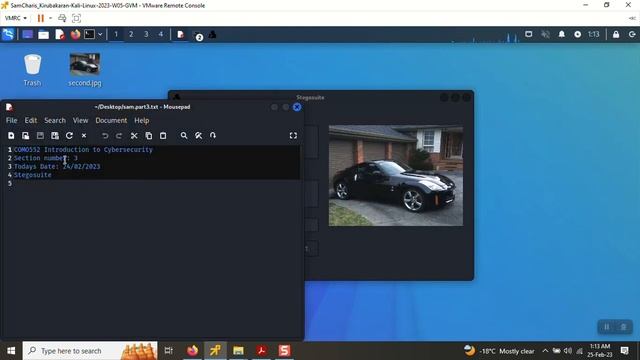Send Ctrl+Alt+Del to the virtual machine
Screen dimensions: 640x360
click(x=62, y=18)
